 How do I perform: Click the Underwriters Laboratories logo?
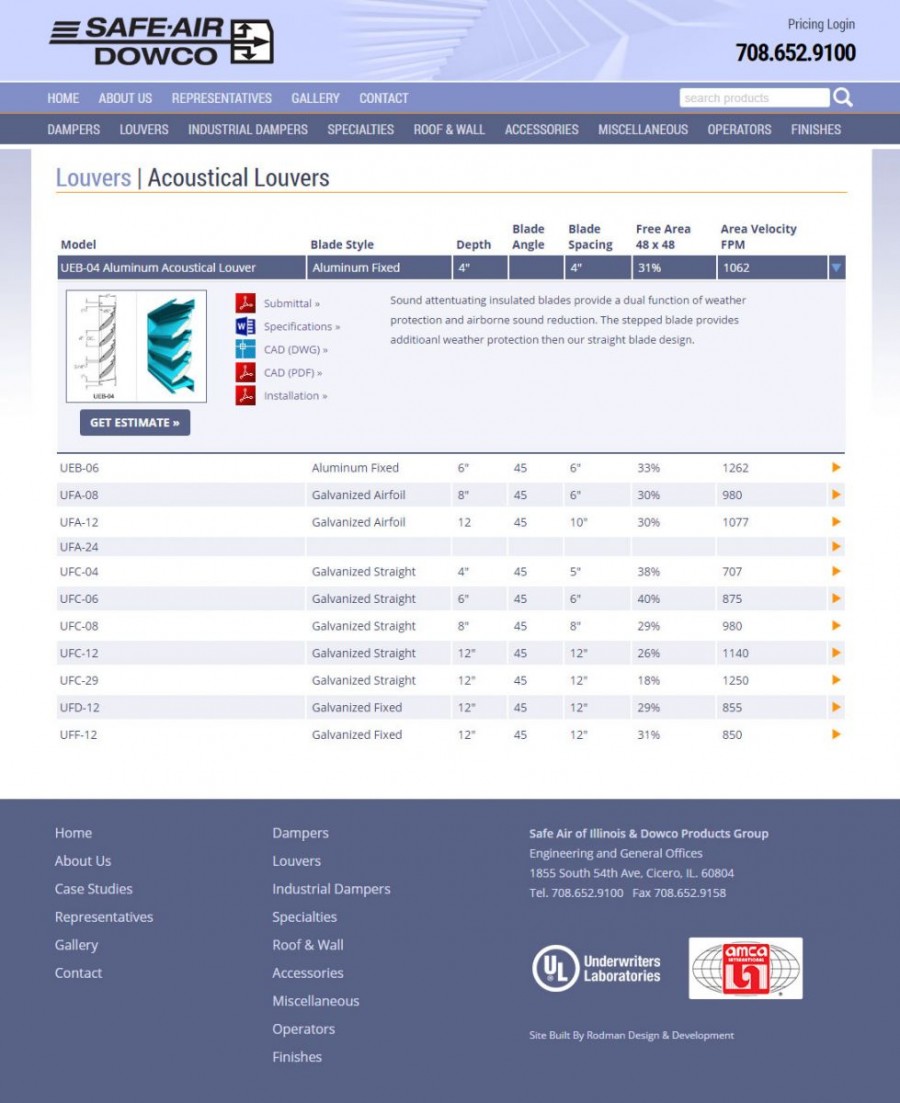[597, 968]
